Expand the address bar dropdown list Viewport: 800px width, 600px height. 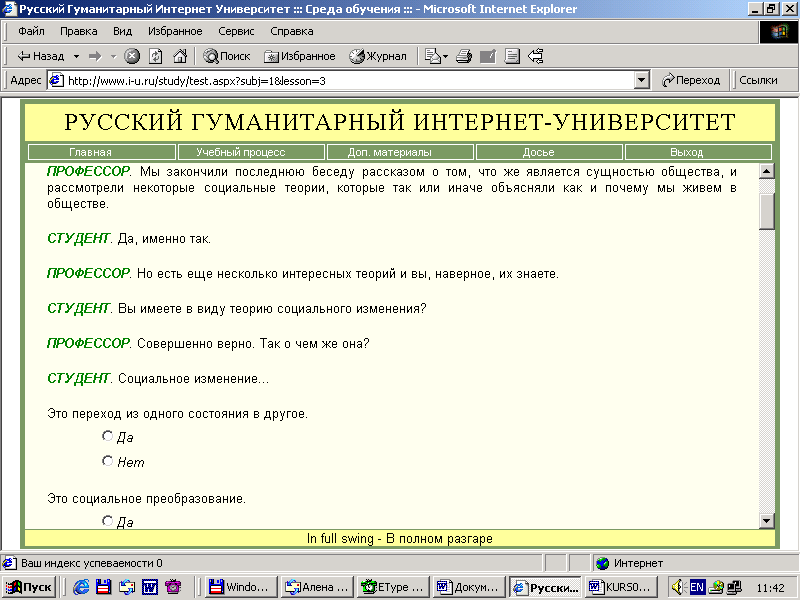pos(641,81)
